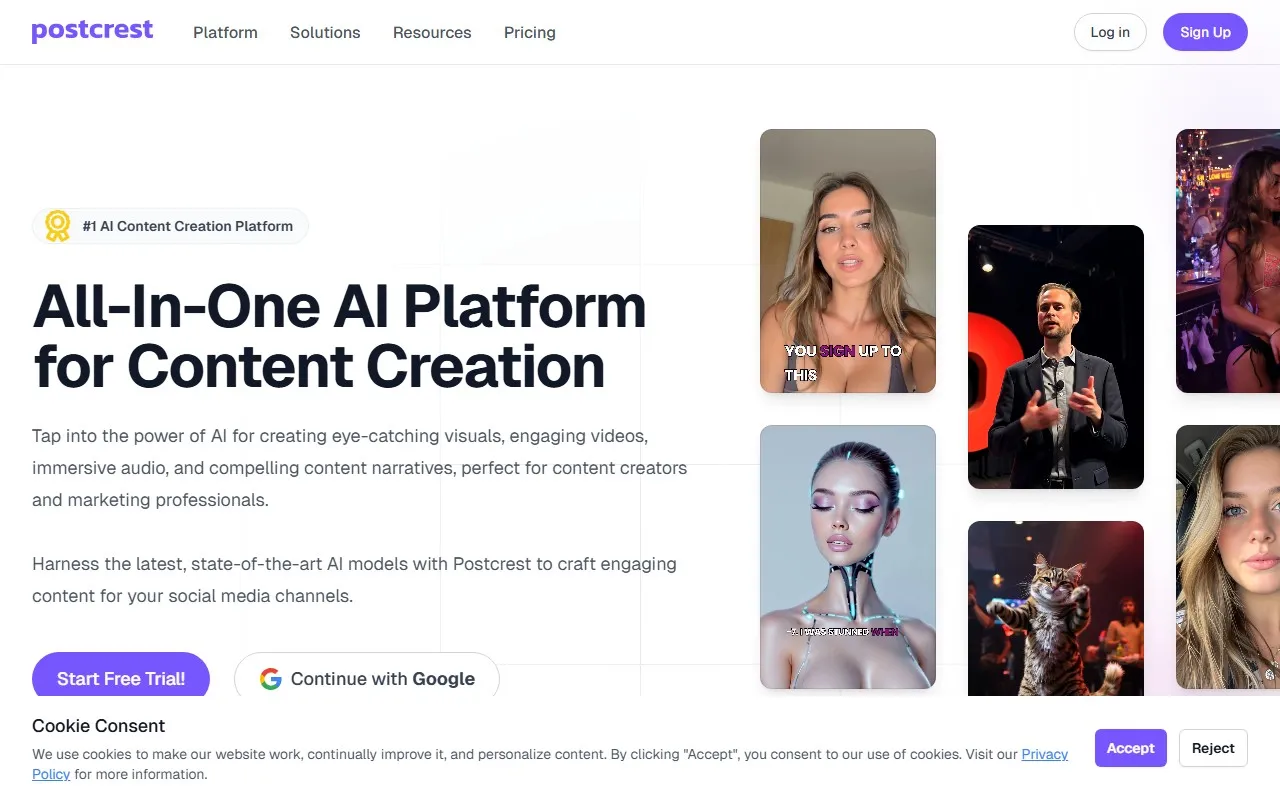Reject the cookies

tap(1213, 748)
